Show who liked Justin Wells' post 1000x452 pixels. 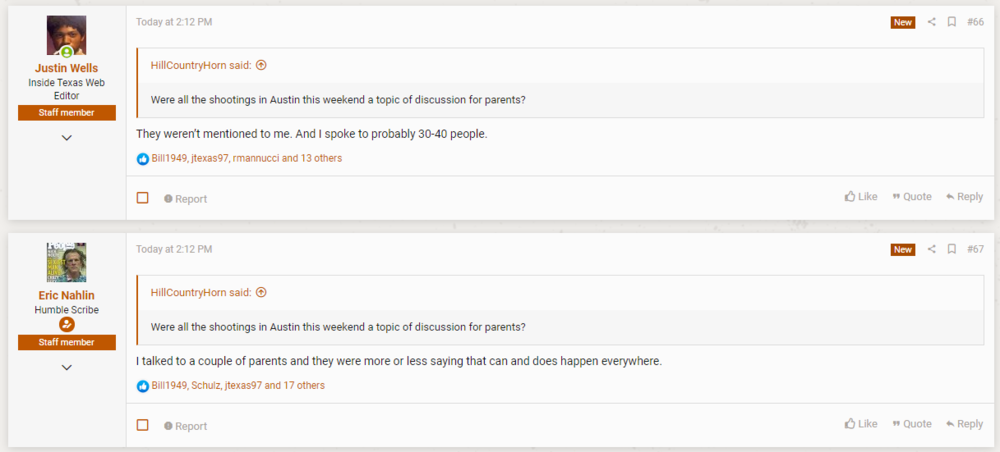point(246,158)
